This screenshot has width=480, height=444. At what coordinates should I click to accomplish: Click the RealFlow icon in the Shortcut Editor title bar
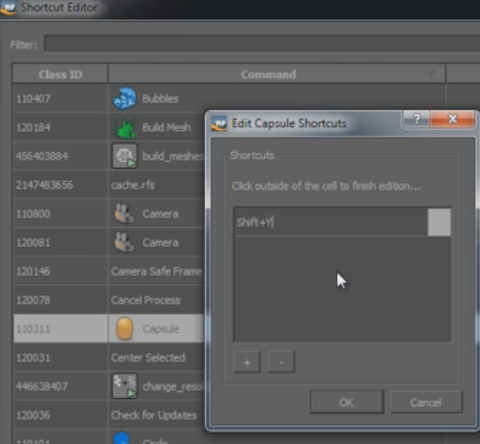[8, 7]
